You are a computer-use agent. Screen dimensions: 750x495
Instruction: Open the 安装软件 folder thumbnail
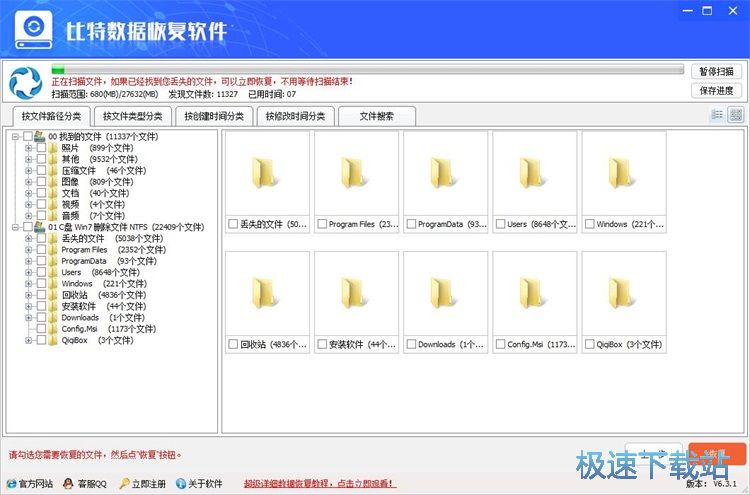[x=354, y=294]
